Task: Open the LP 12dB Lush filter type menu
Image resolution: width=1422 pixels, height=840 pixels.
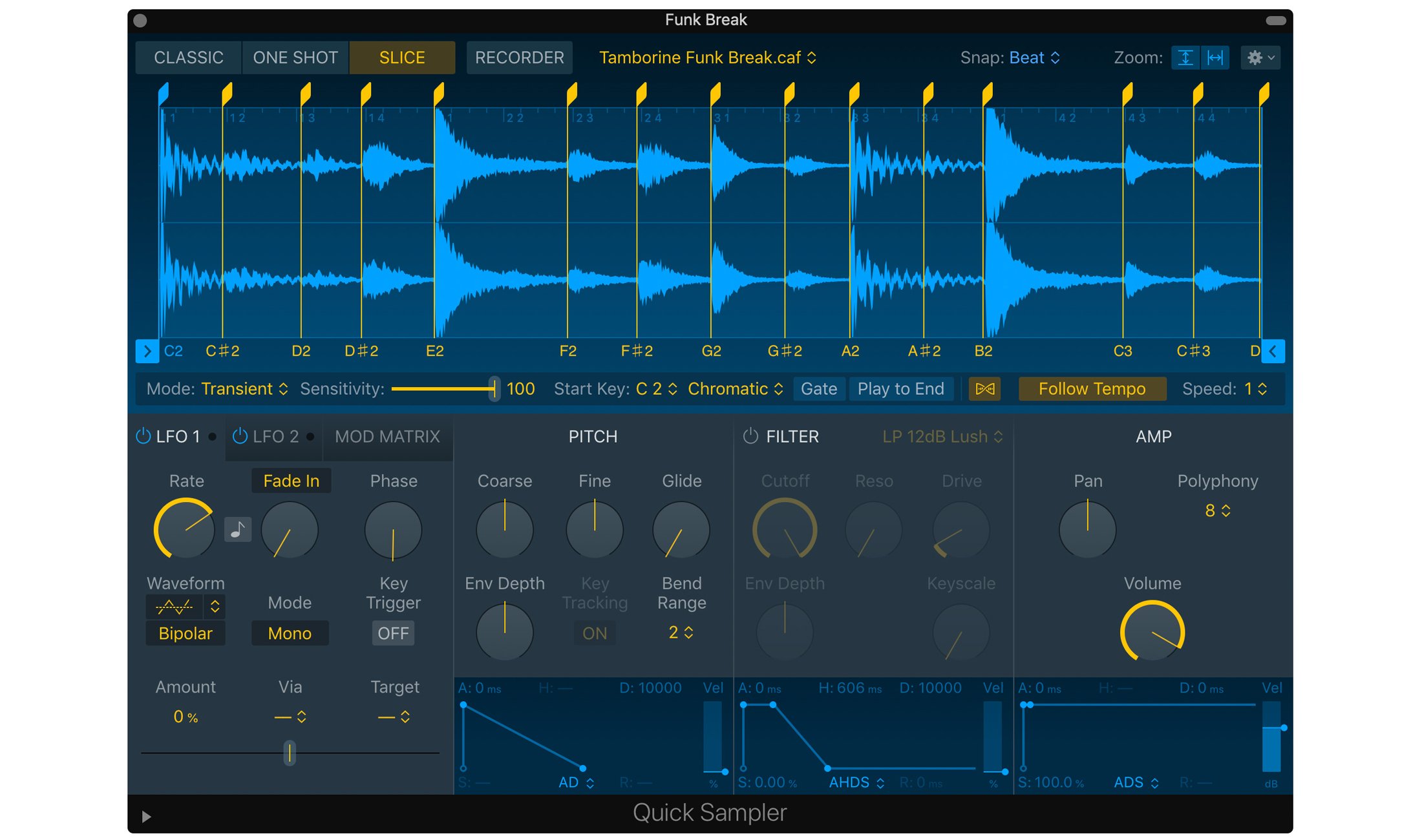Action: click(942, 437)
